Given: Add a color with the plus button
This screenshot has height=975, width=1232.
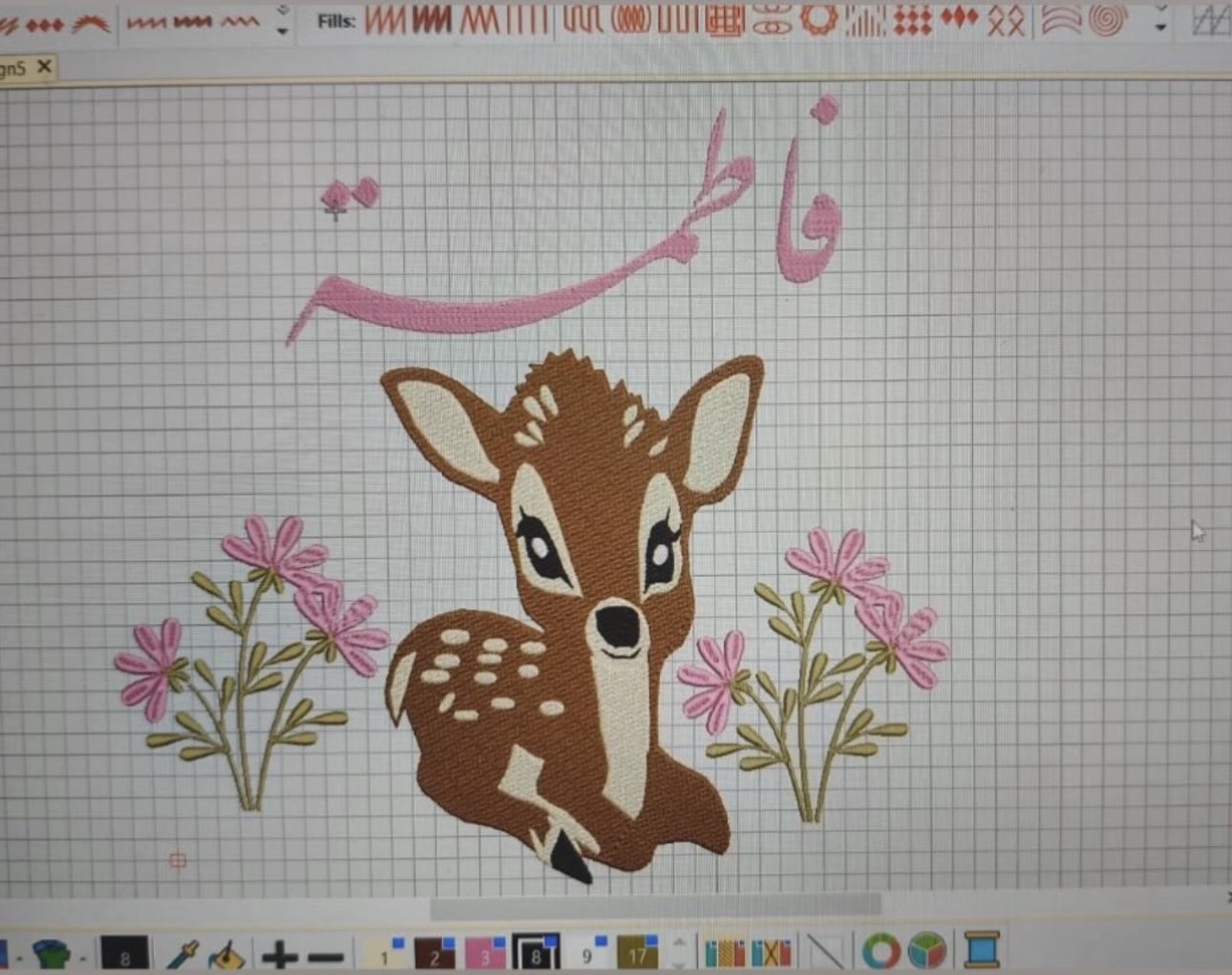Looking at the screenshot, I should click(x=280, y=954).
